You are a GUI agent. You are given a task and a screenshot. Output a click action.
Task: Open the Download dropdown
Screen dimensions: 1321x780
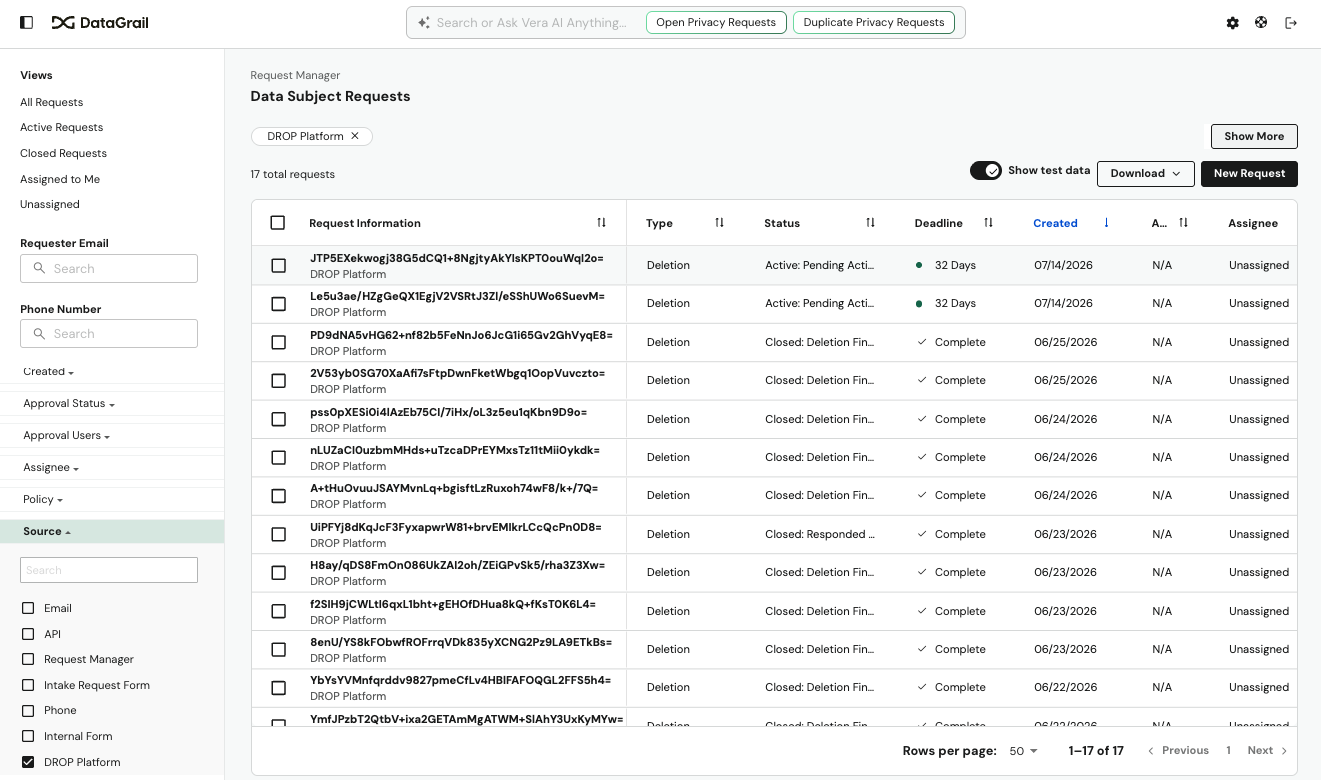tap(1146, 174)
